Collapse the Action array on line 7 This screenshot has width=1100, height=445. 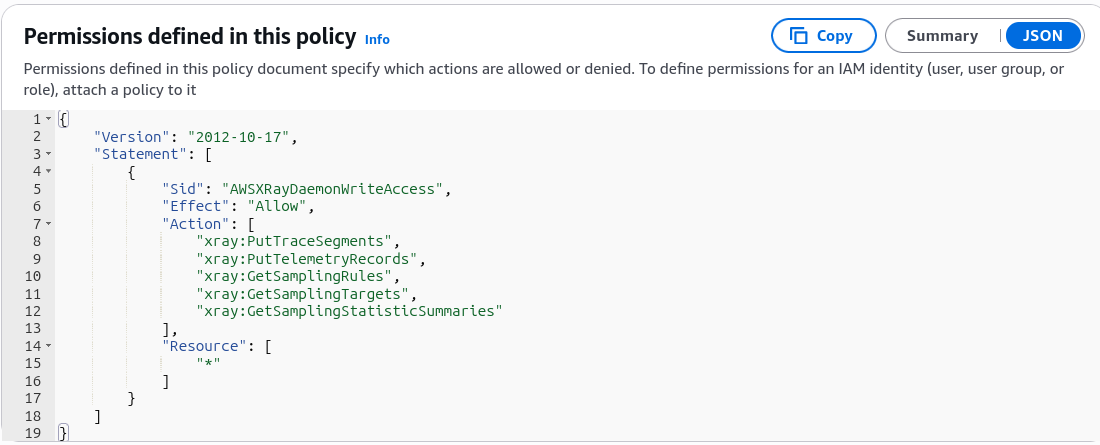[48, 224]
